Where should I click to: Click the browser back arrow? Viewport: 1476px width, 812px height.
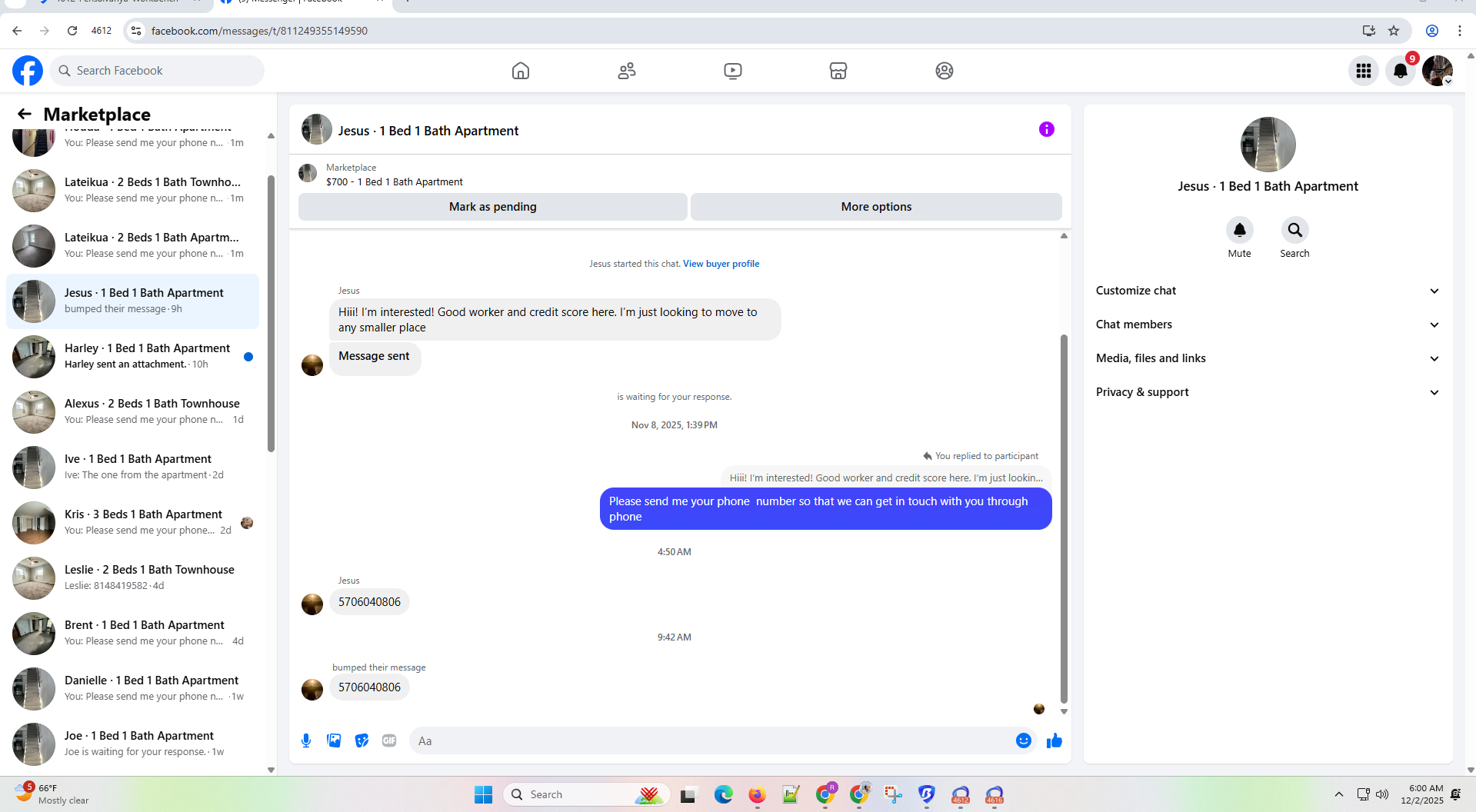click(x=17, y=31)
